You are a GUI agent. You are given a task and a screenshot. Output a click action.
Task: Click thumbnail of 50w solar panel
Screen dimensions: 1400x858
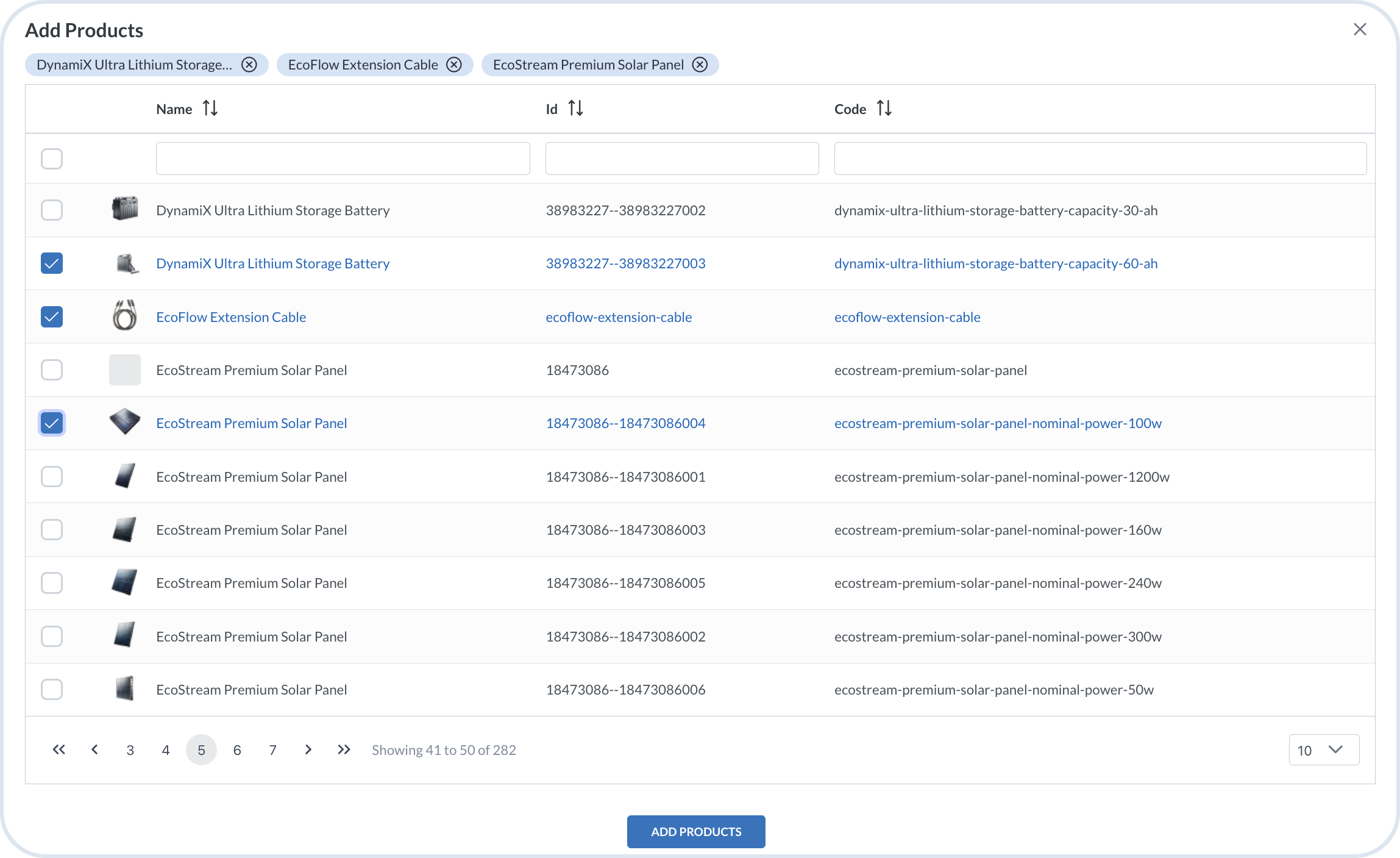(x=125, y=689)
